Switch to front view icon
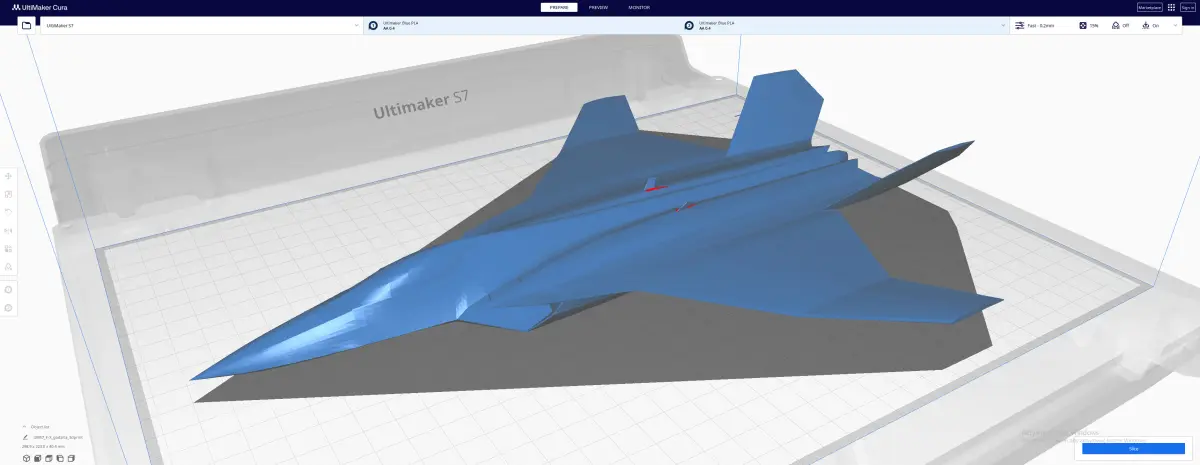The width and height of the screenshot is (1200, 465). 38,458
